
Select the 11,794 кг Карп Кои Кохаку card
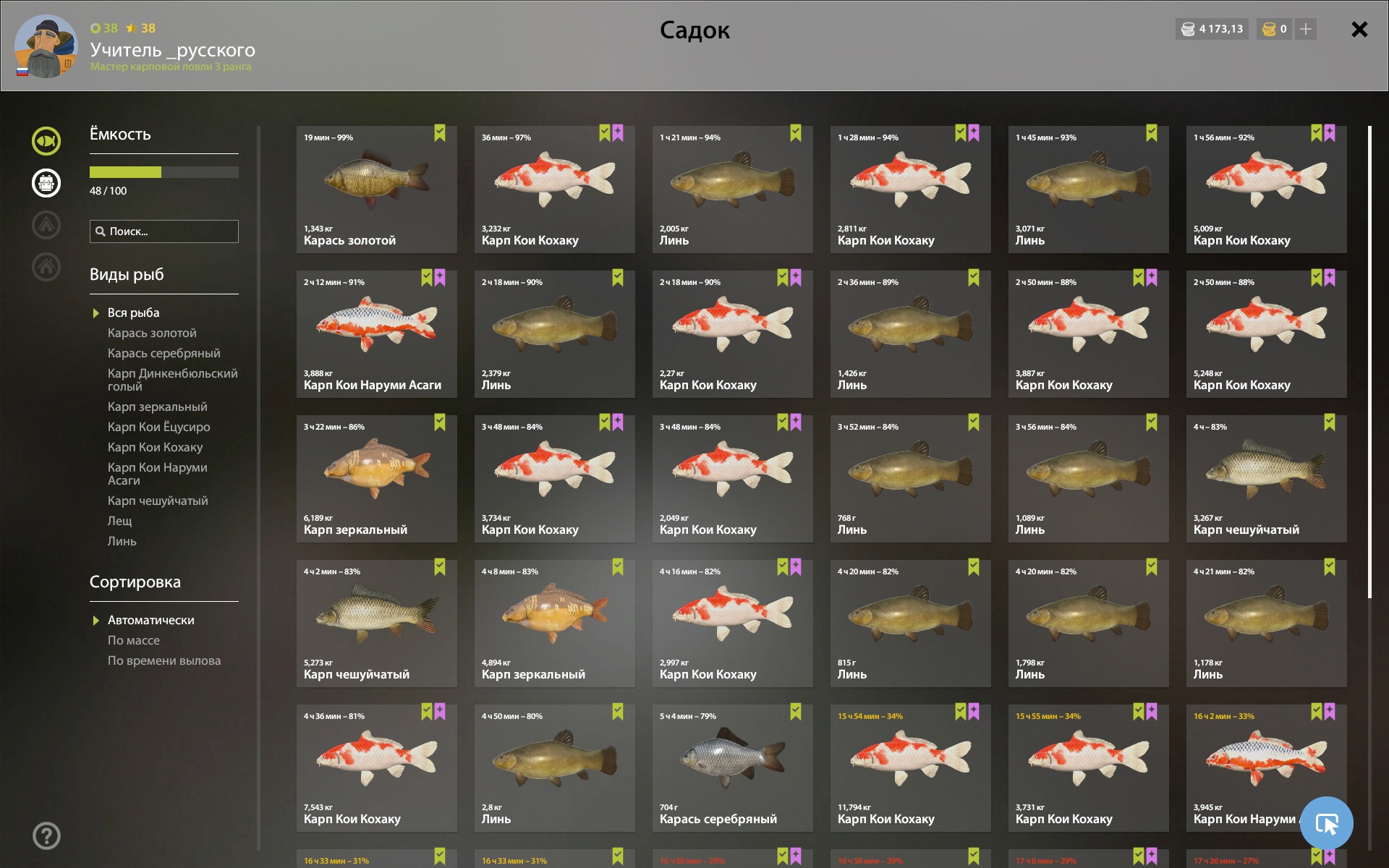910,767
